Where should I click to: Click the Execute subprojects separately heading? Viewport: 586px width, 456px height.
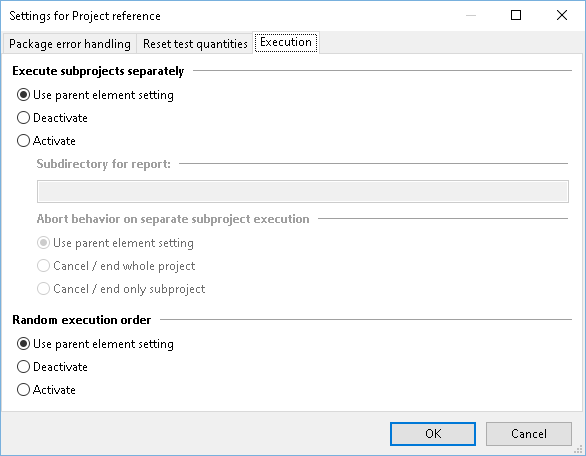pos(98,71)
